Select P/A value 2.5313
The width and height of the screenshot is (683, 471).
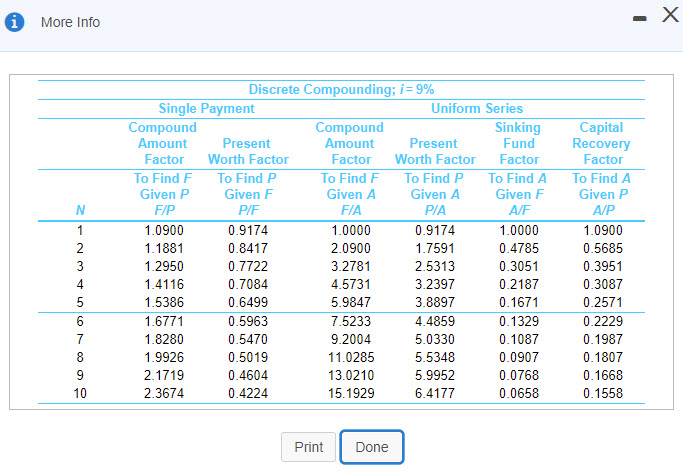435,266
